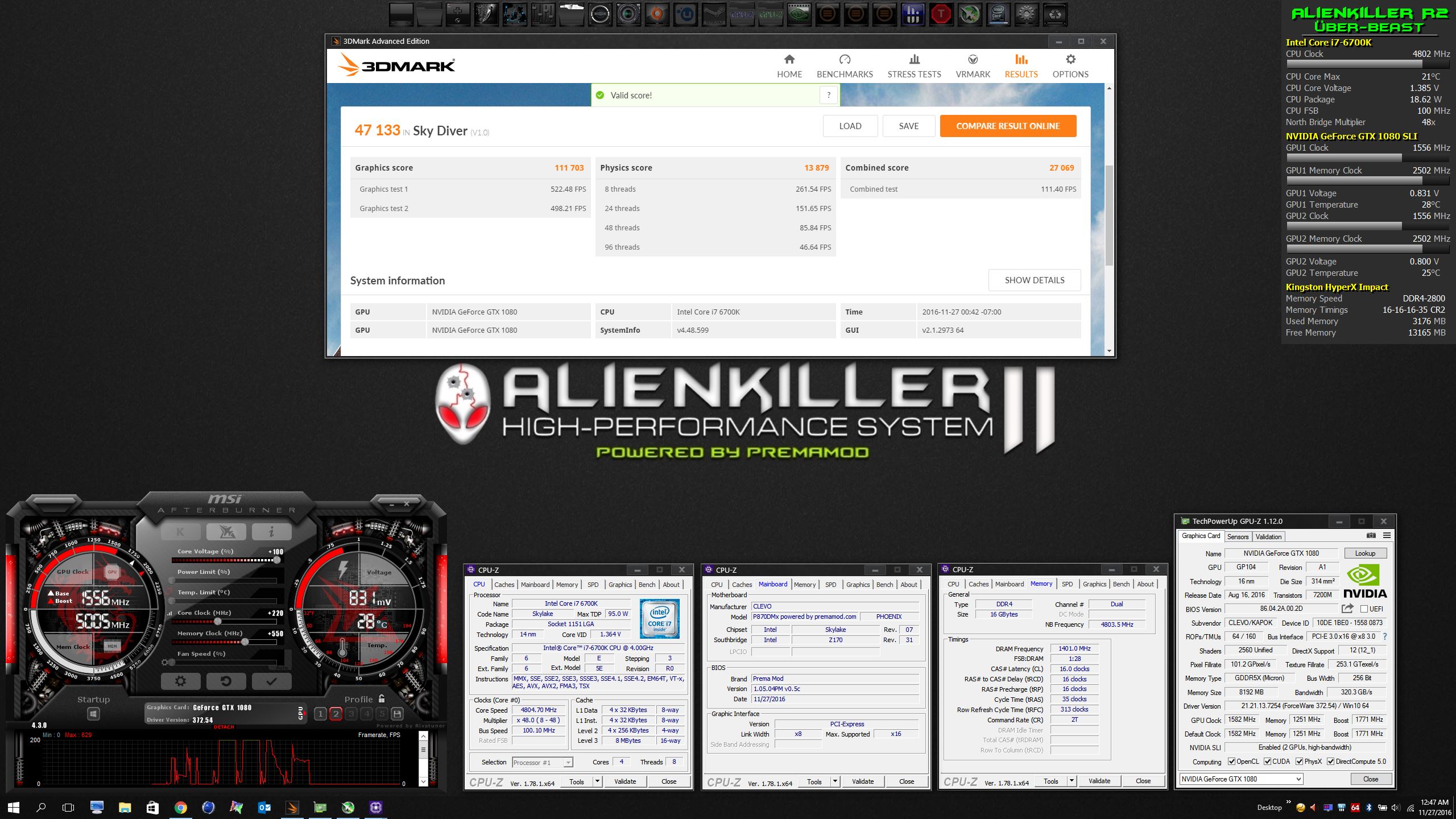
Task: Open the HWiNFO blue bars icon in dock
Action: pyautogui.click(x=913, y=14)
